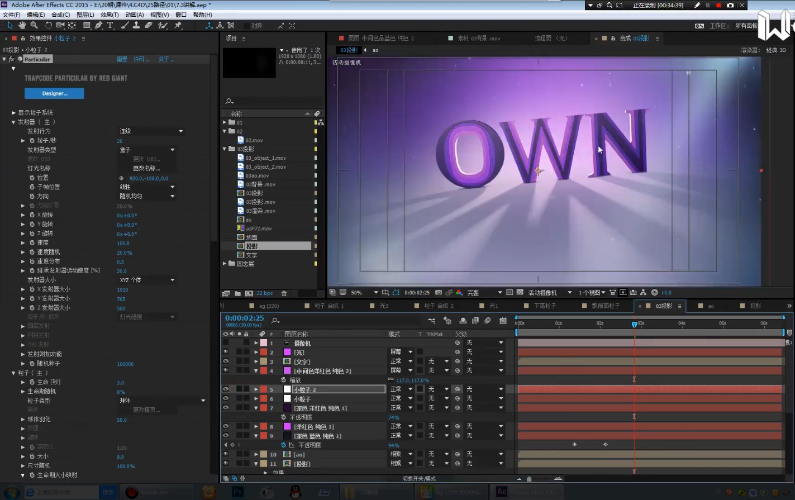Click the 重置 link for Particular effect
The height and width of the screenshot is (500, 795).
pyautogui.click(x=123, y=59)
